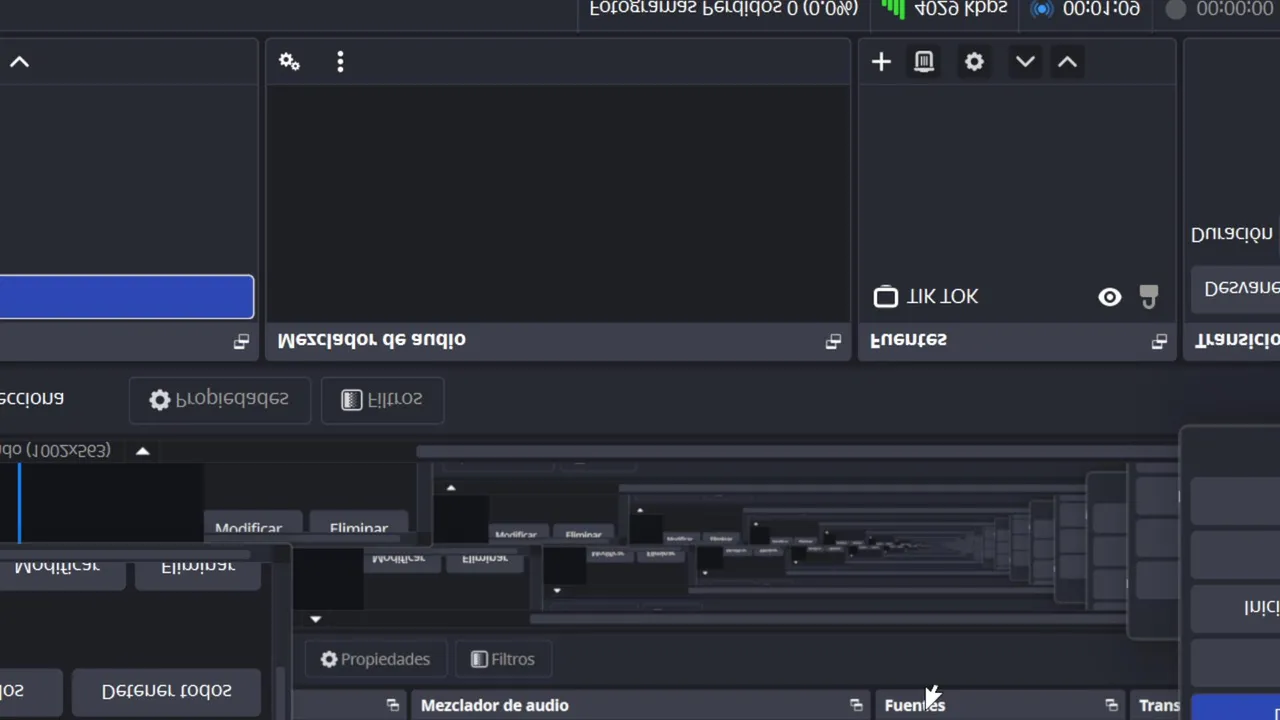Click the green bitrate bars status icon
The width and height of the screenshot is (1280, 720).
point(893,9)
